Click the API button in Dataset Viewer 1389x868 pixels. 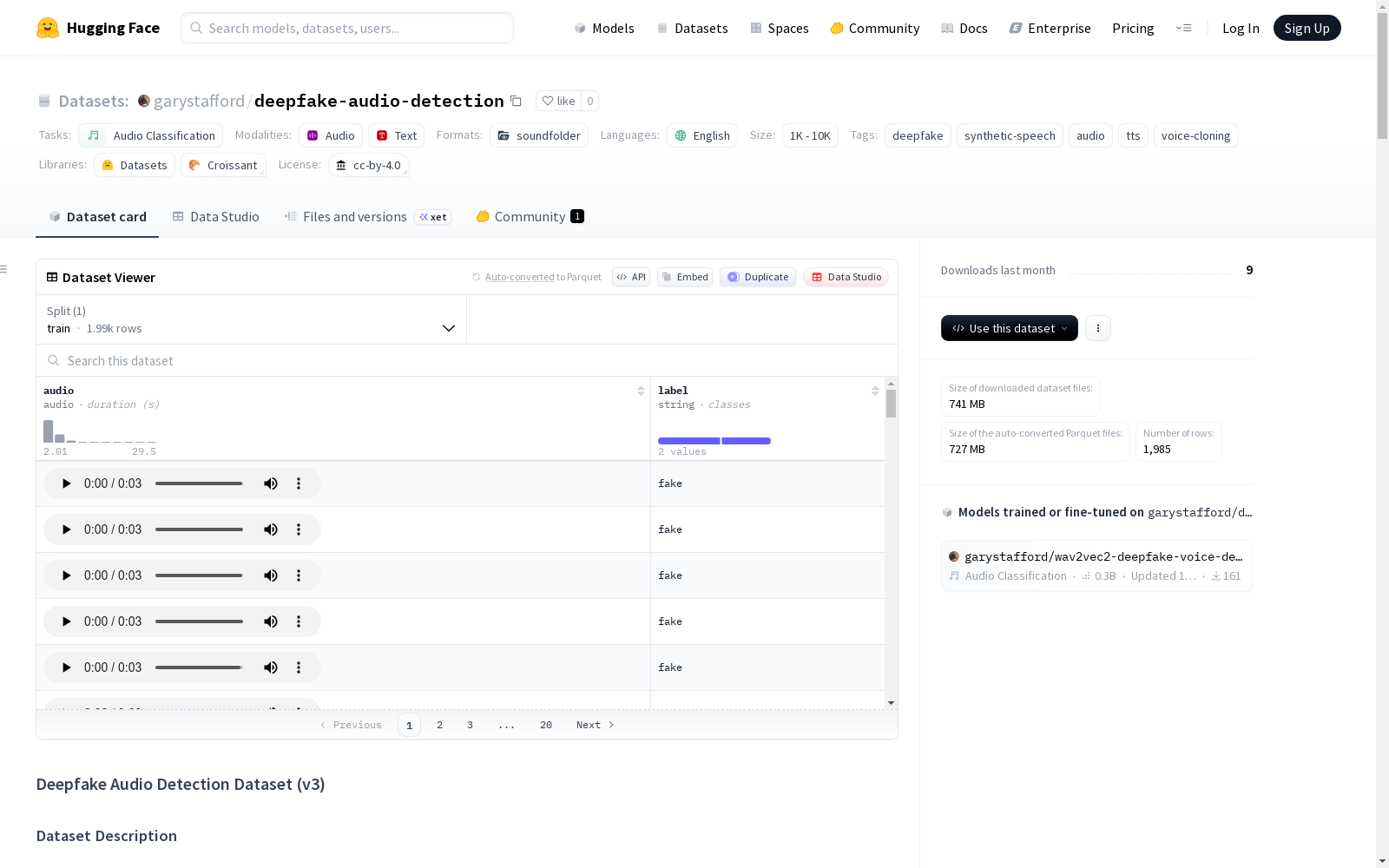(631, 277)
